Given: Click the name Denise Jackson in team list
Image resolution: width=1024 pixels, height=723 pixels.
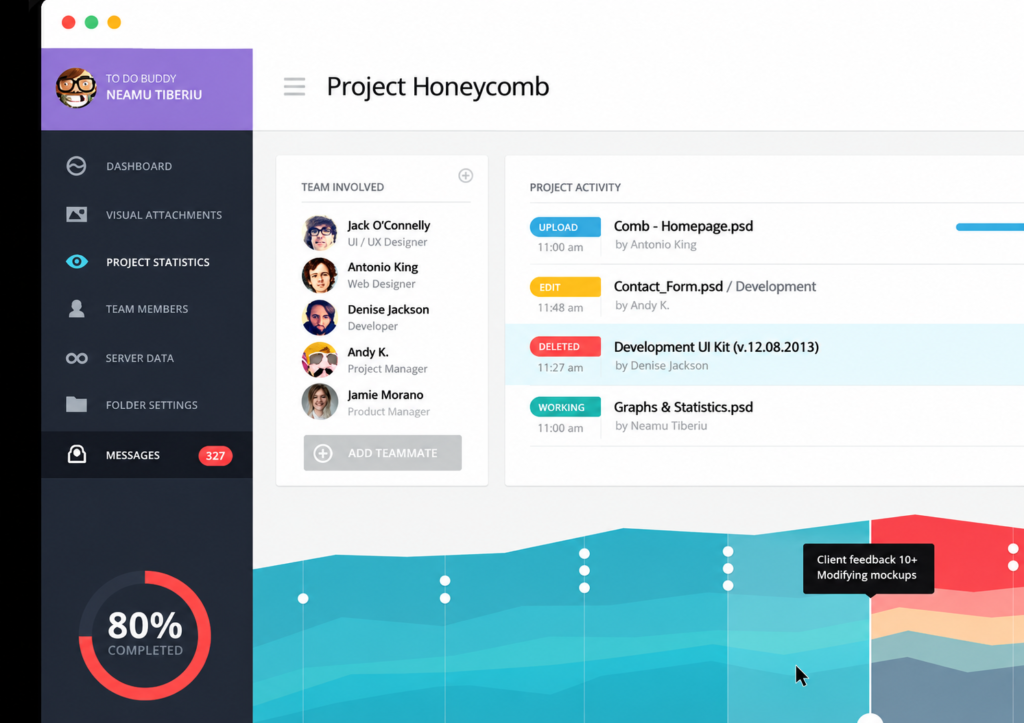Looking at the screenshot, I should [x=389, y=310].
